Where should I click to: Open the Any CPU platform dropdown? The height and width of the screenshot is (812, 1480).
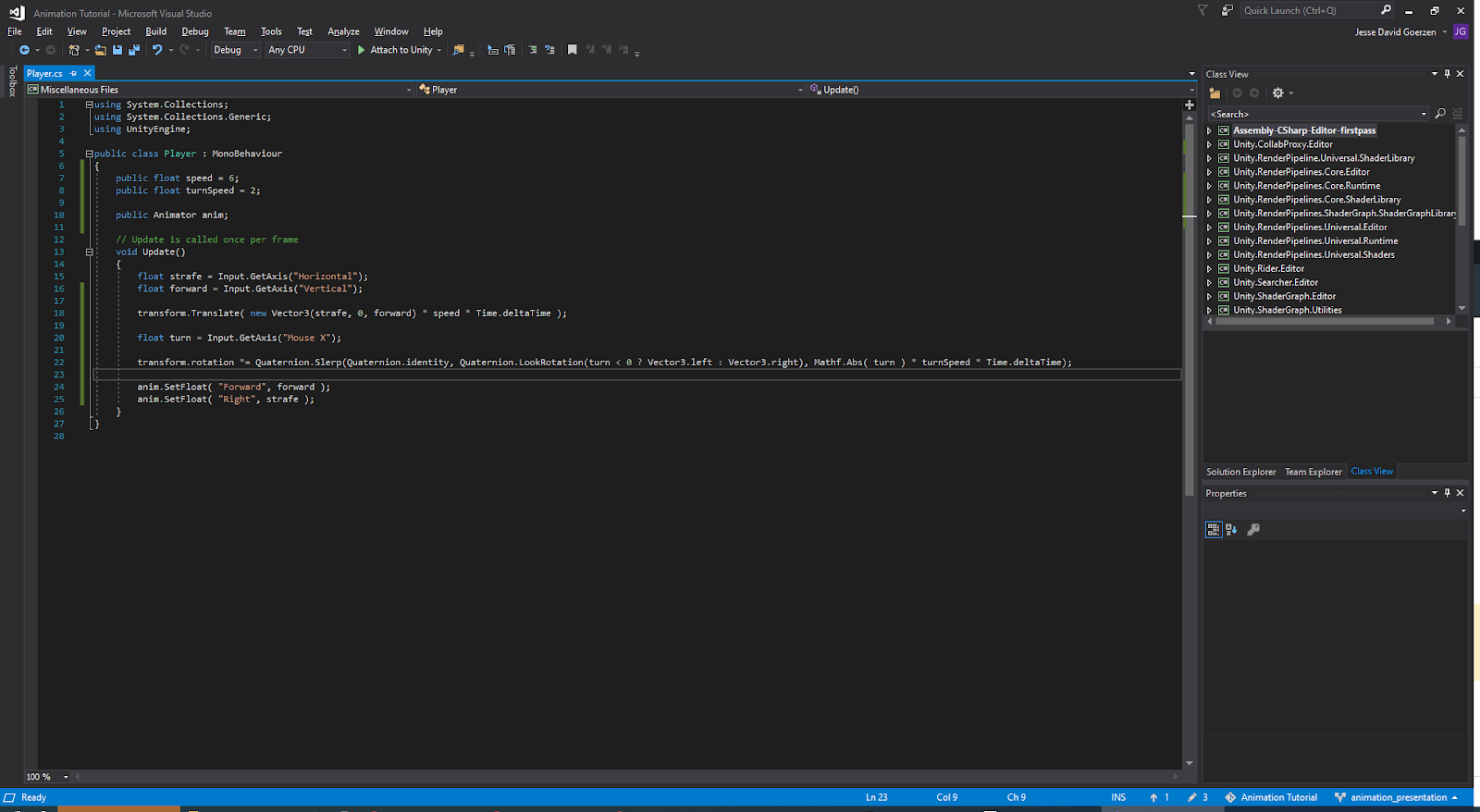pos(307,50)
